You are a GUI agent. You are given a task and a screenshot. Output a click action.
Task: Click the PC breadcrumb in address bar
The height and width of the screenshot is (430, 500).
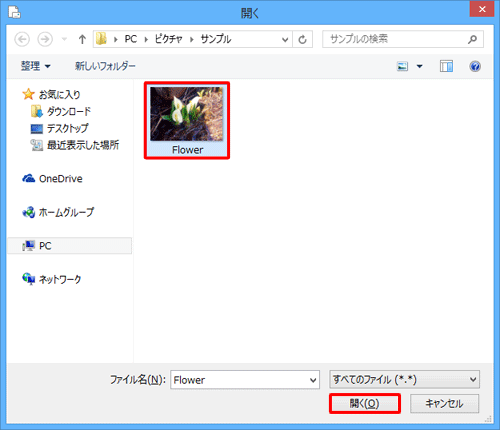(131, 39)
